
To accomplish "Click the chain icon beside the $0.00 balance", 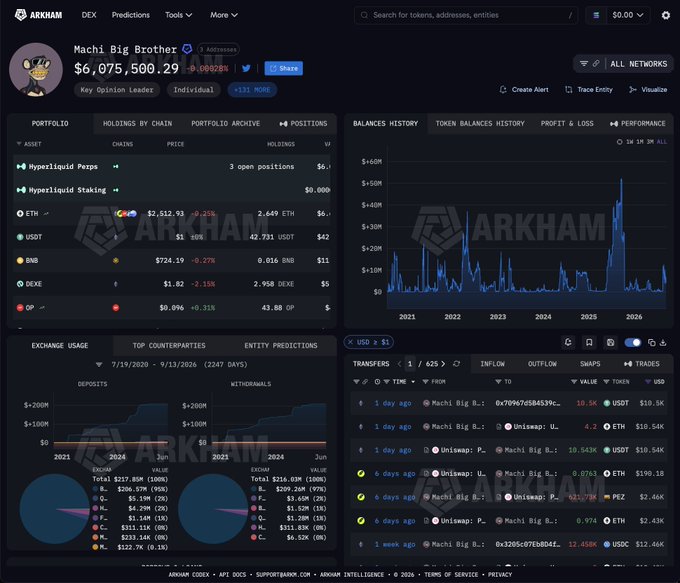I will tap(596, 15).
